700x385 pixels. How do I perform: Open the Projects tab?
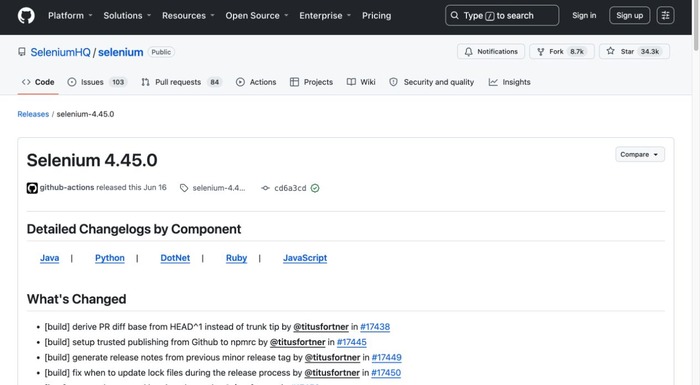312,82
